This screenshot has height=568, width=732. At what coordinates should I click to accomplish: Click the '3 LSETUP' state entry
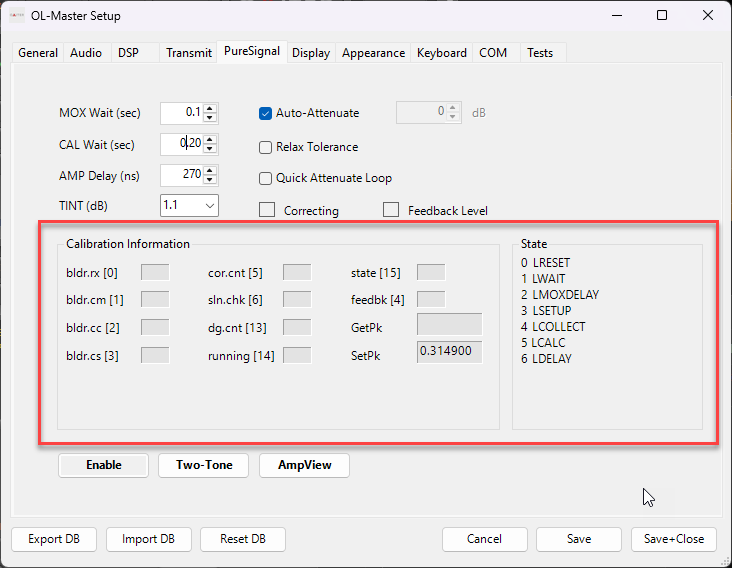pyautogui.click(x=546, y=310)
